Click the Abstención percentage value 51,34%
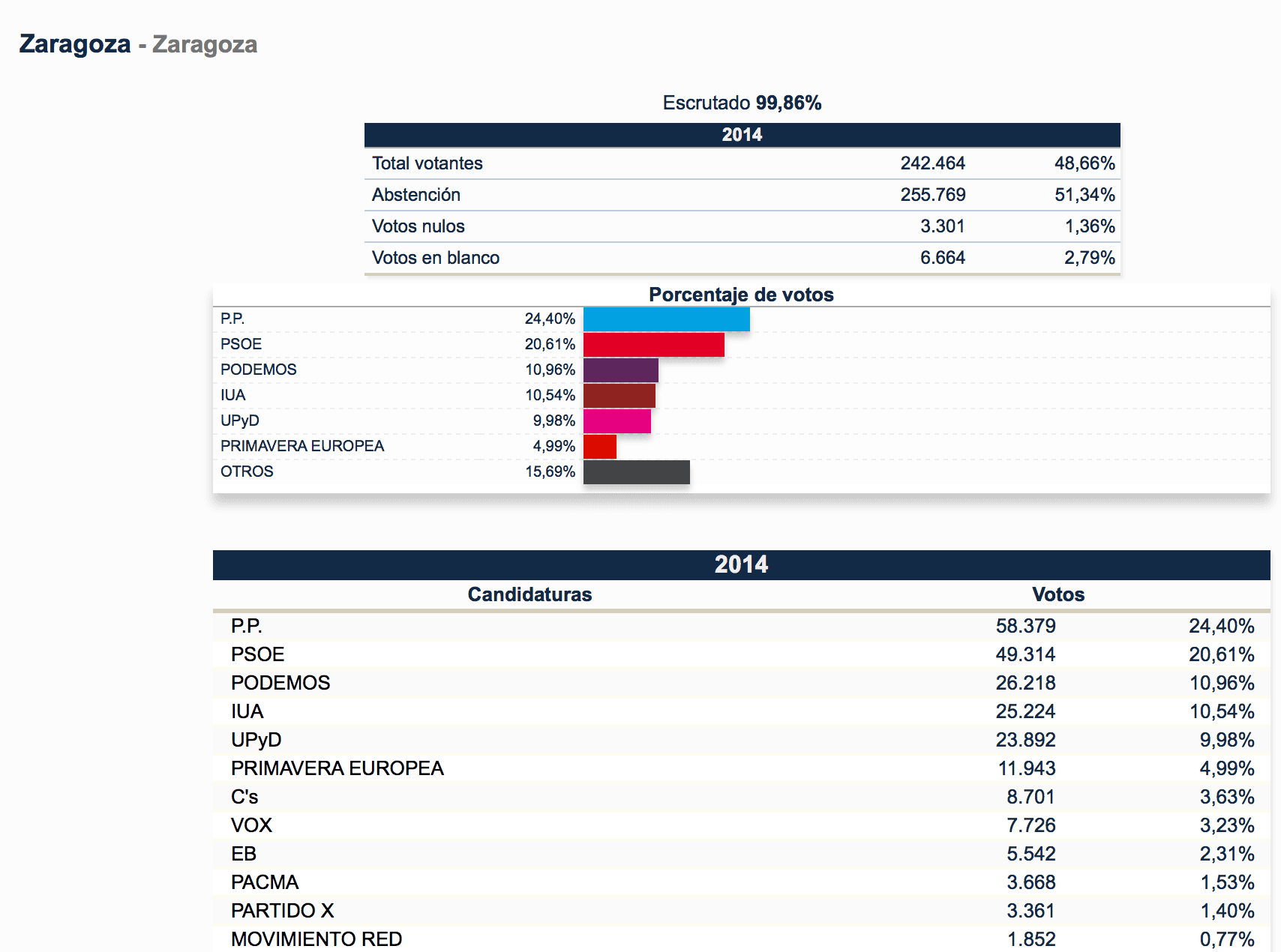 coord(1085,194)
